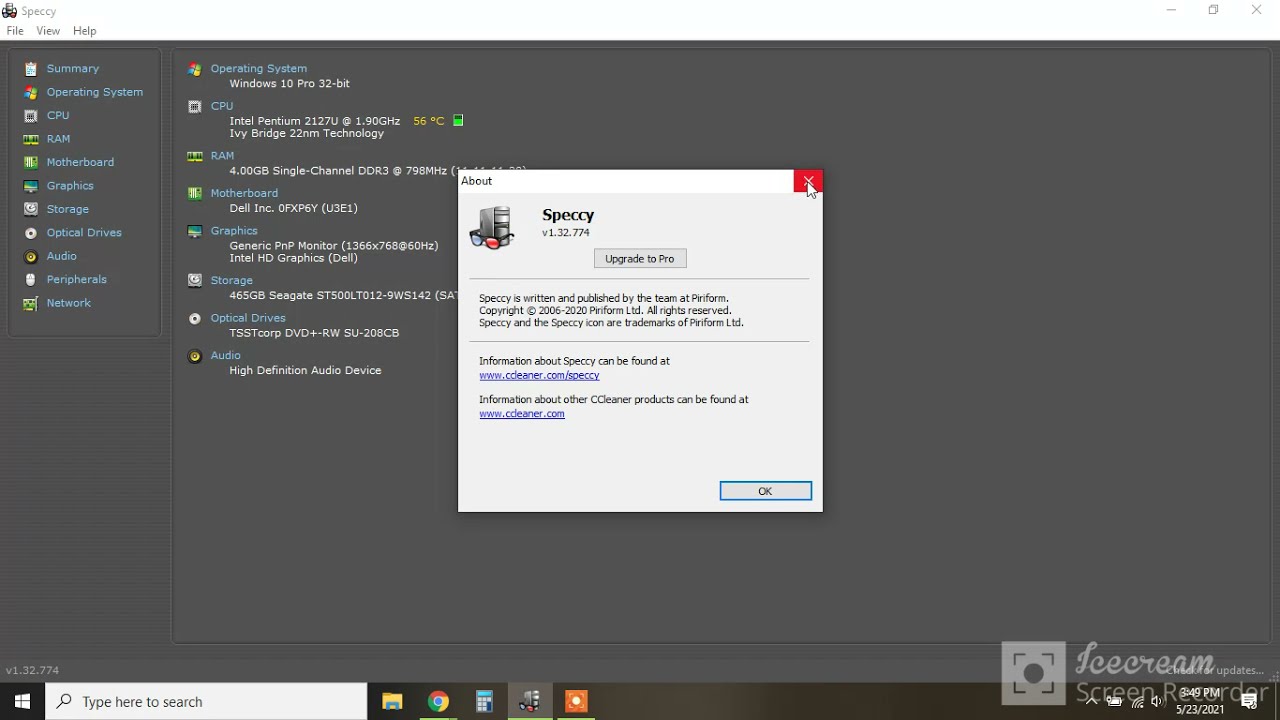Screen dimensions: 1280x720
Task: Open File Explorer from the taskbar
Action: pos(392,702)
